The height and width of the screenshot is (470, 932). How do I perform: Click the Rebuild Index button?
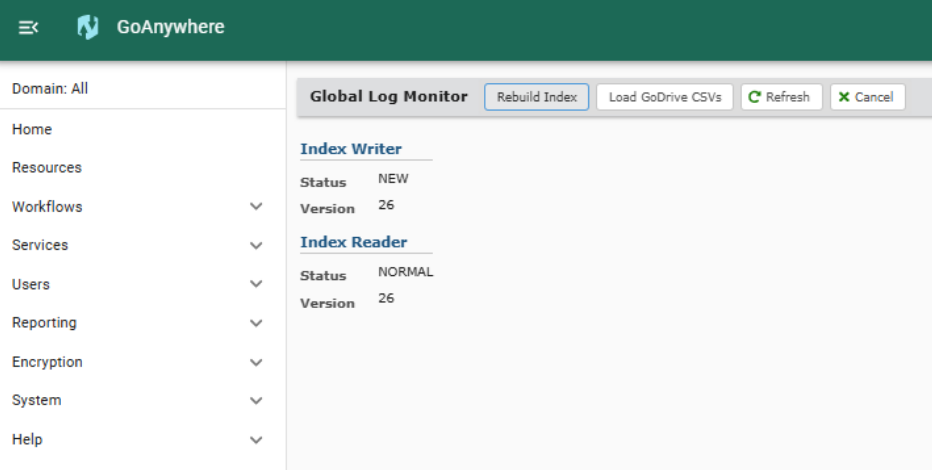537,97
